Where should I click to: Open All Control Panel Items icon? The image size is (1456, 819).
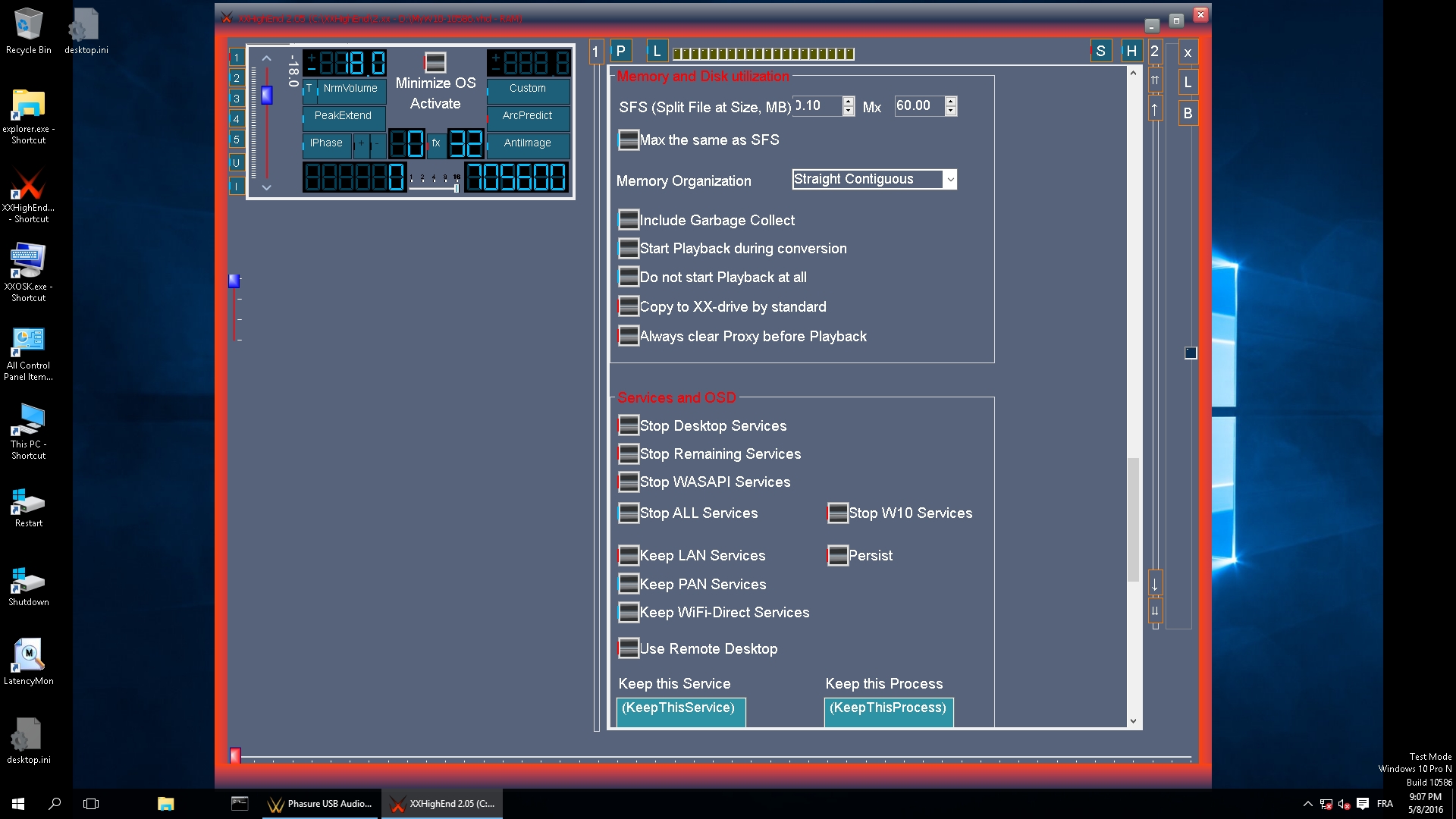[x=28, y=353]
